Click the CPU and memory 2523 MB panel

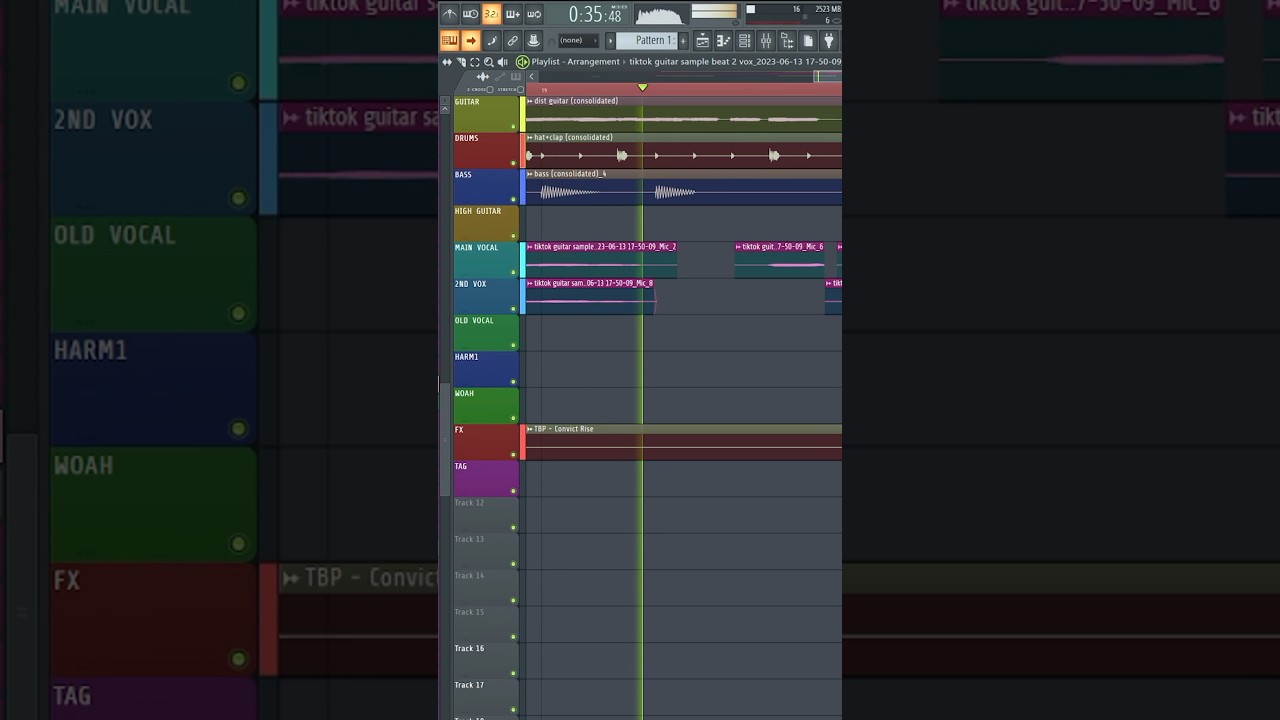click(794, 14)
